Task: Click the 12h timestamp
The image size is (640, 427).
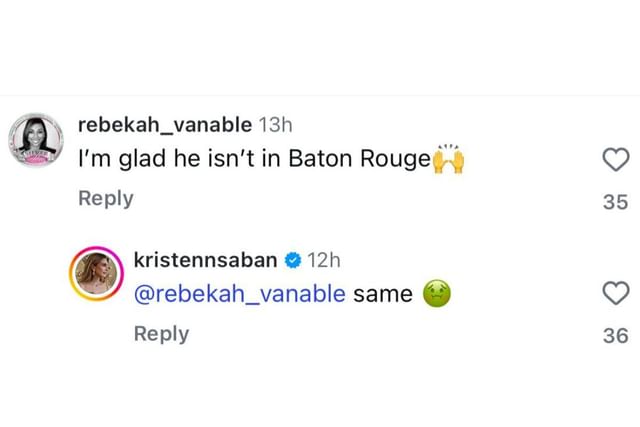Action: (324, 260)
